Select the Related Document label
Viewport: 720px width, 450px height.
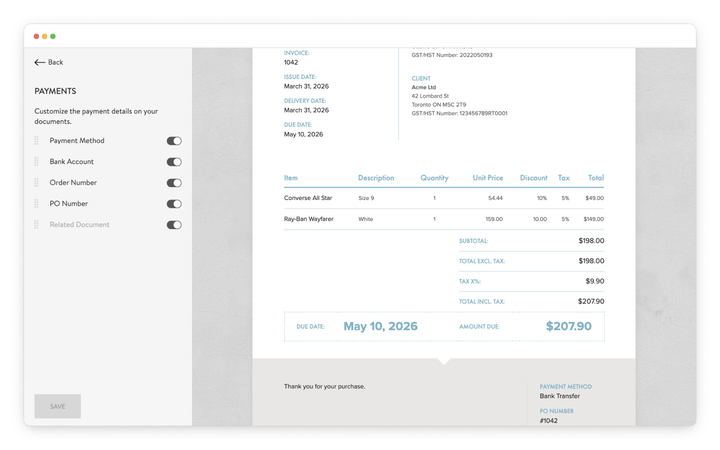click(x=79, y=225)
